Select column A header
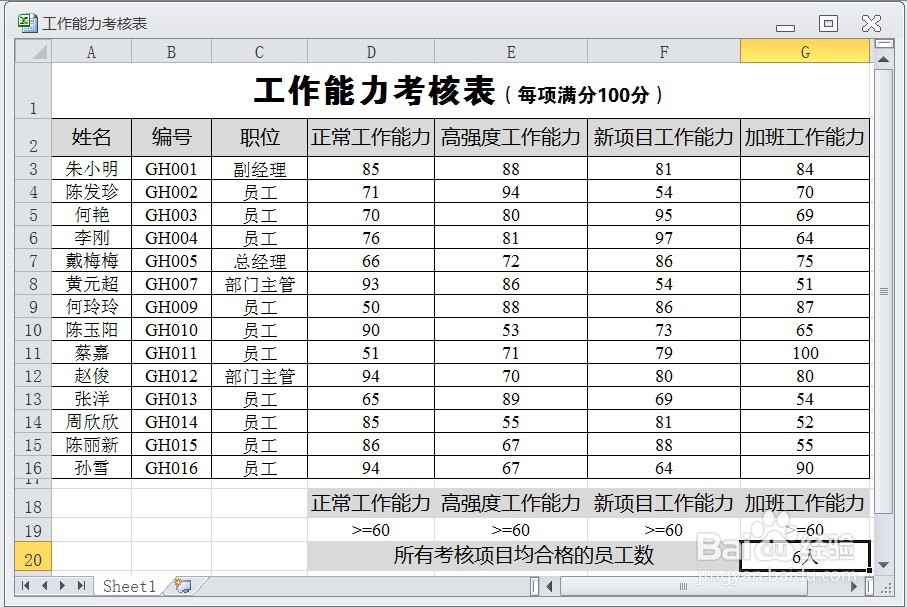 (x=91, y=51)
